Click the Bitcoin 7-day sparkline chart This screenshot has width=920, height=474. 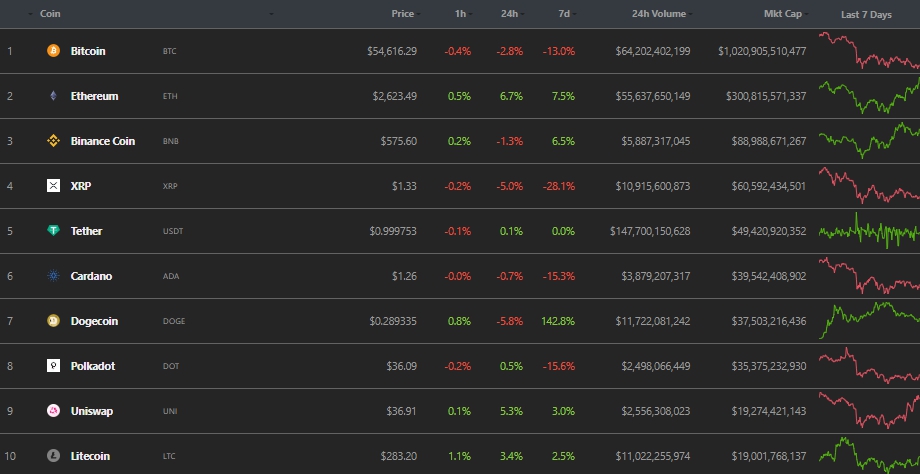point(868,51)
